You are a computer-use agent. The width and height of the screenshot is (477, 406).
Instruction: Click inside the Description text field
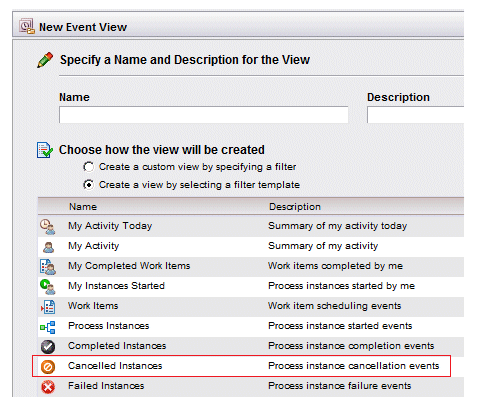point(415,115)
